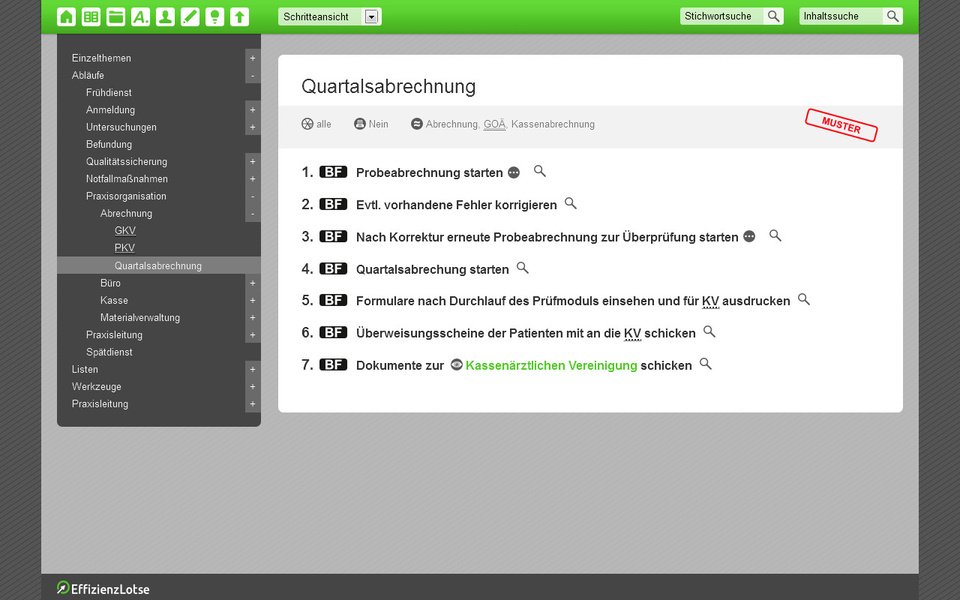
Task: Open the book/overview icon in toolbar
Action: [91, 17]
